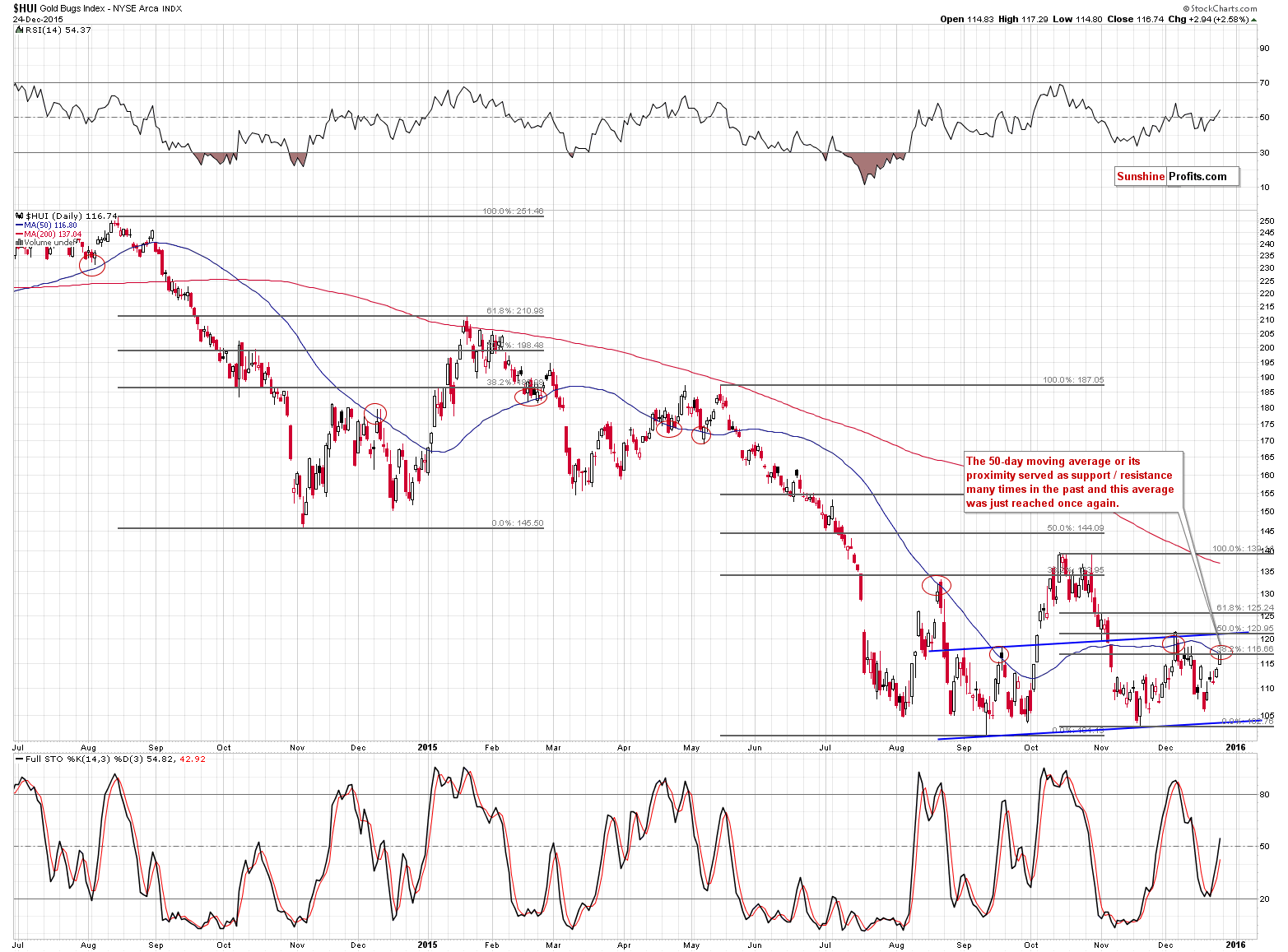Select the 61.8%: 210.98 Fibonacci label
Screen dimensions: 1288x952
pos(515,311)
